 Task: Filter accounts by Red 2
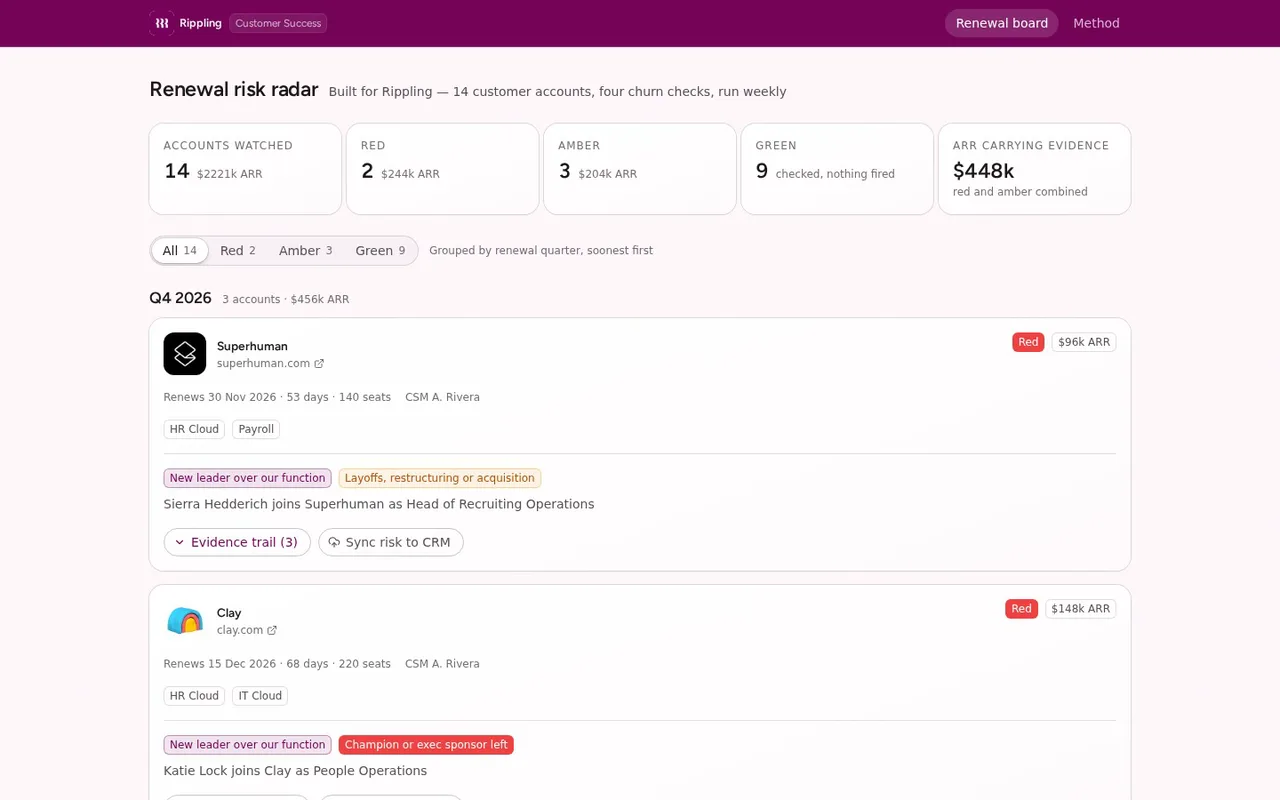[x=238, y=251]
